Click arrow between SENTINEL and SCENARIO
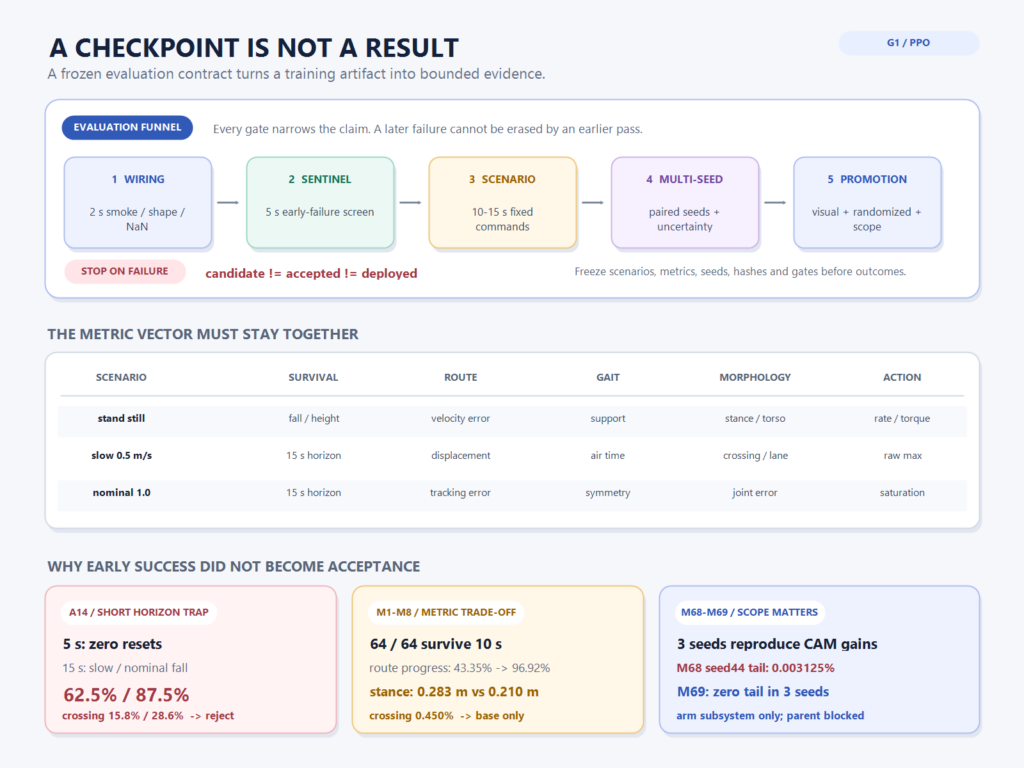Viewport: 1024px width, 768px height. click(411, 202)
